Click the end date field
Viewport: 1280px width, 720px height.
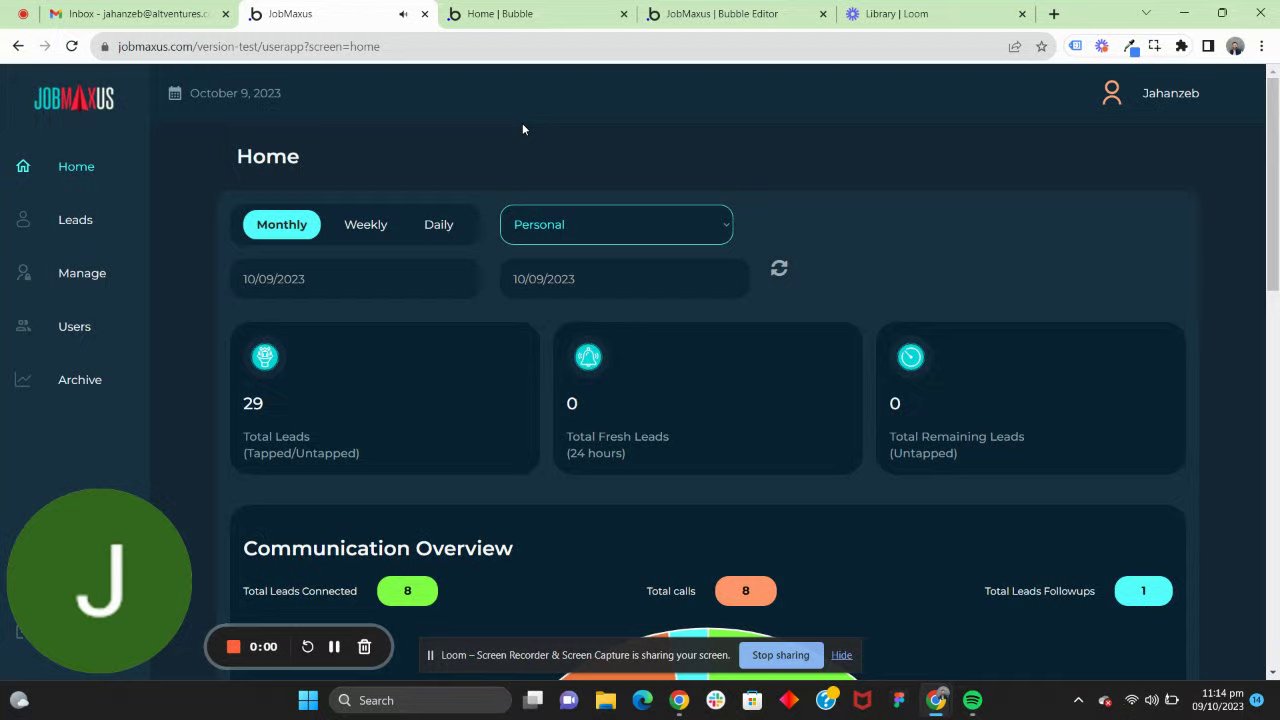tap(624, 279)
